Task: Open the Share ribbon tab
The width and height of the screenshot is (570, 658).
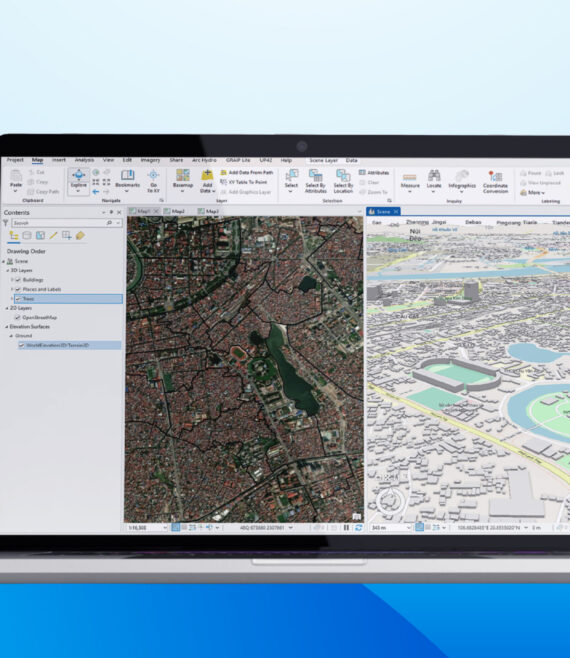Action: point(176,160)
